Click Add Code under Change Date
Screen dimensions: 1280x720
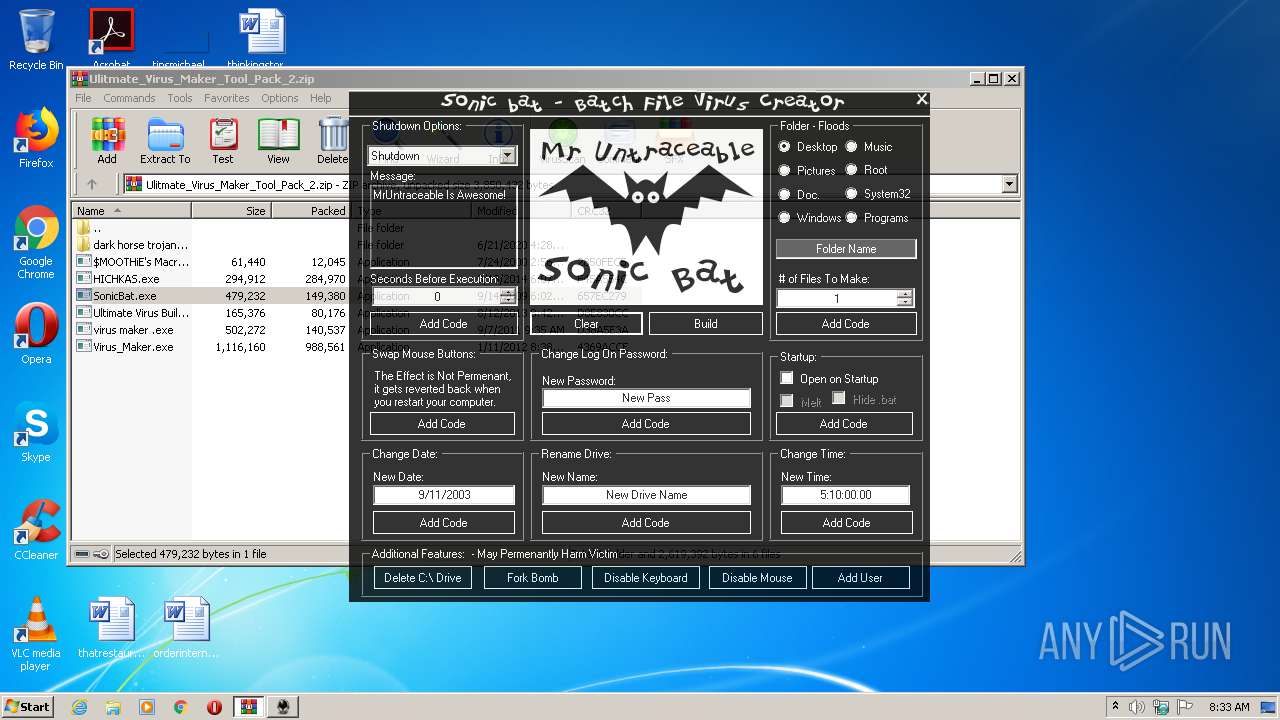(444, 523)
